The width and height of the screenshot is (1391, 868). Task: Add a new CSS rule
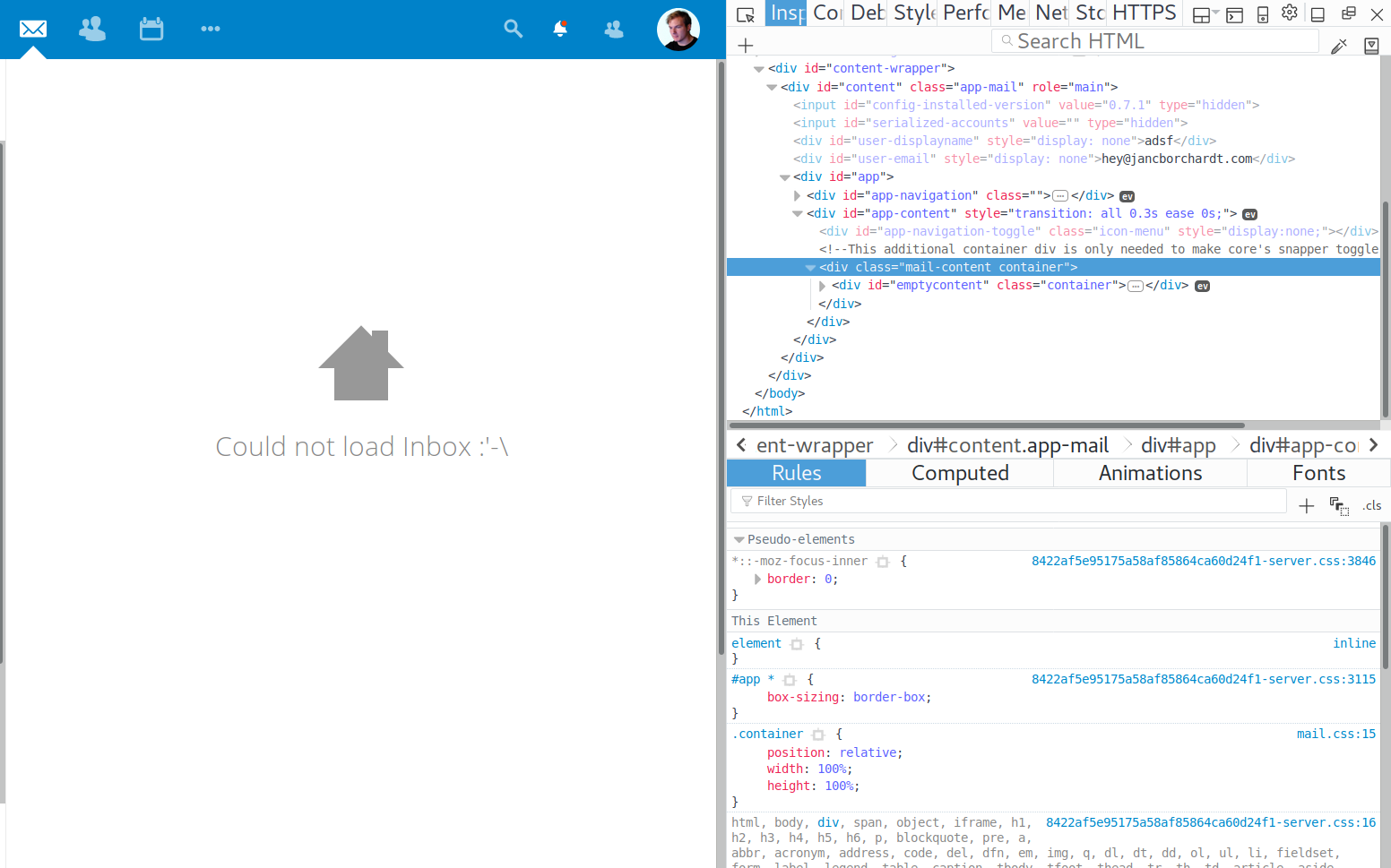[1306, 506]
